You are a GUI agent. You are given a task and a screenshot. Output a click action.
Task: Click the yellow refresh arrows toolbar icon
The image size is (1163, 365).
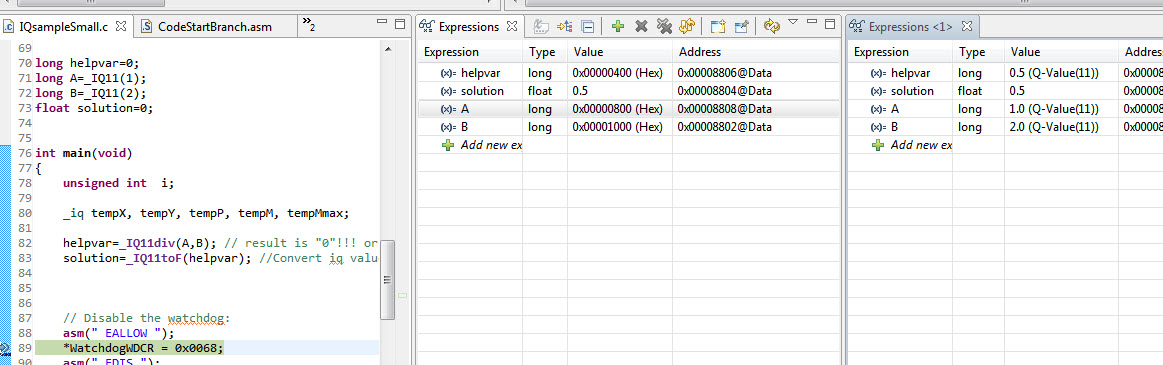coord(686,27)
